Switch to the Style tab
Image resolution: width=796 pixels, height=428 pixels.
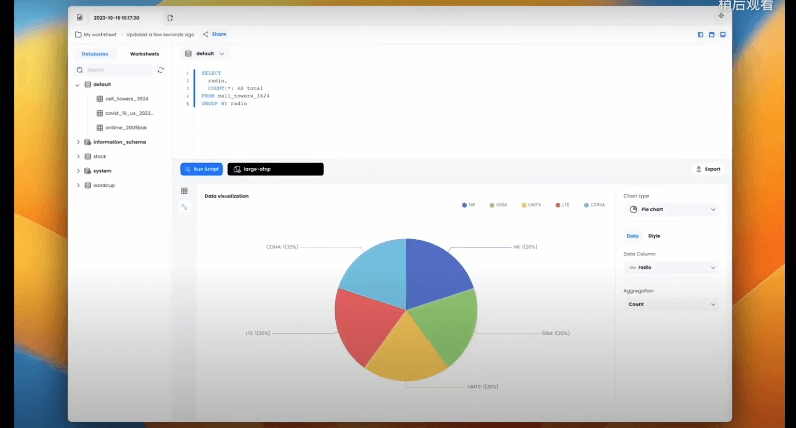[654, 236]
